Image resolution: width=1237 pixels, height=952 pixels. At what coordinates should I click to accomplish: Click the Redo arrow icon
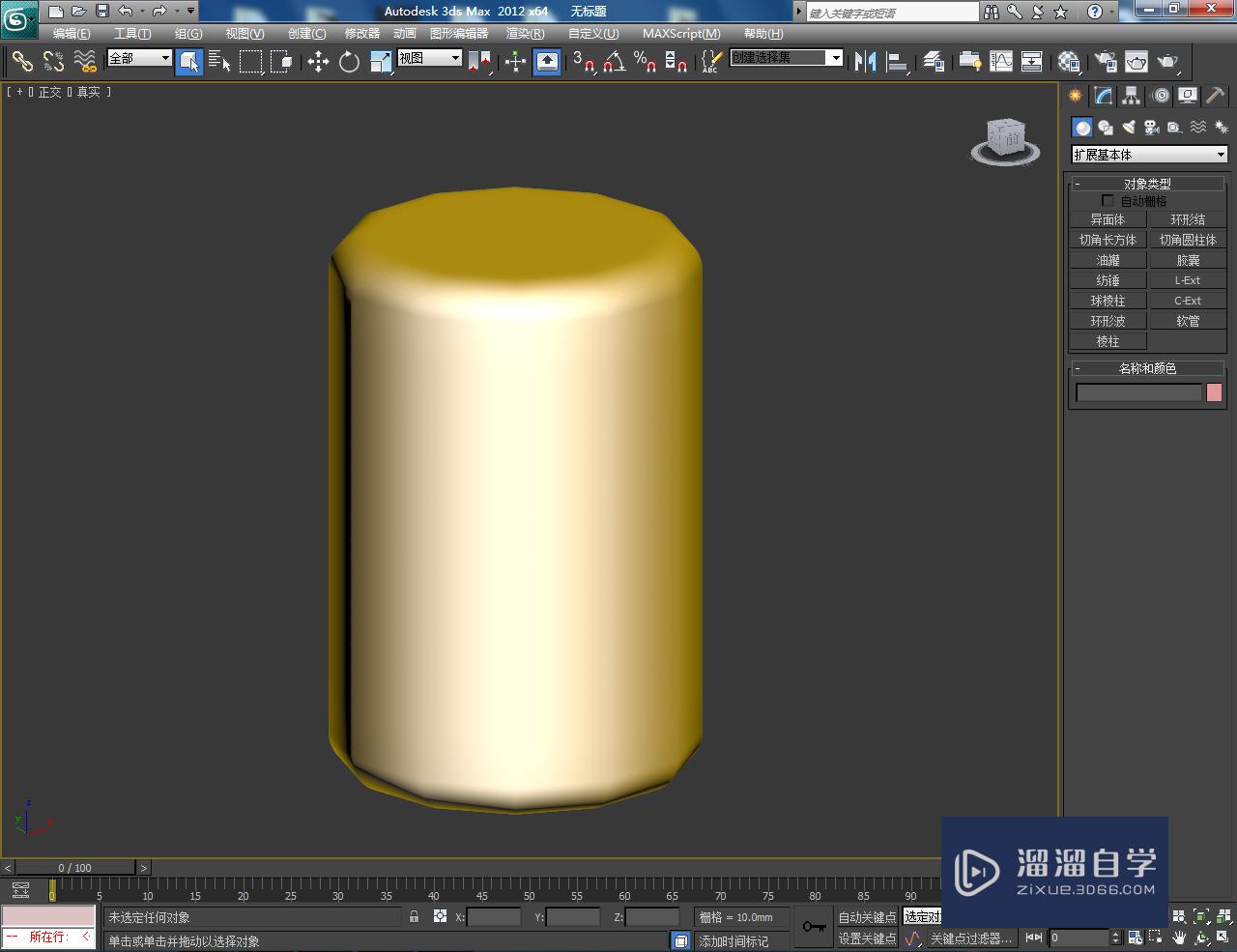click(159, 12)
